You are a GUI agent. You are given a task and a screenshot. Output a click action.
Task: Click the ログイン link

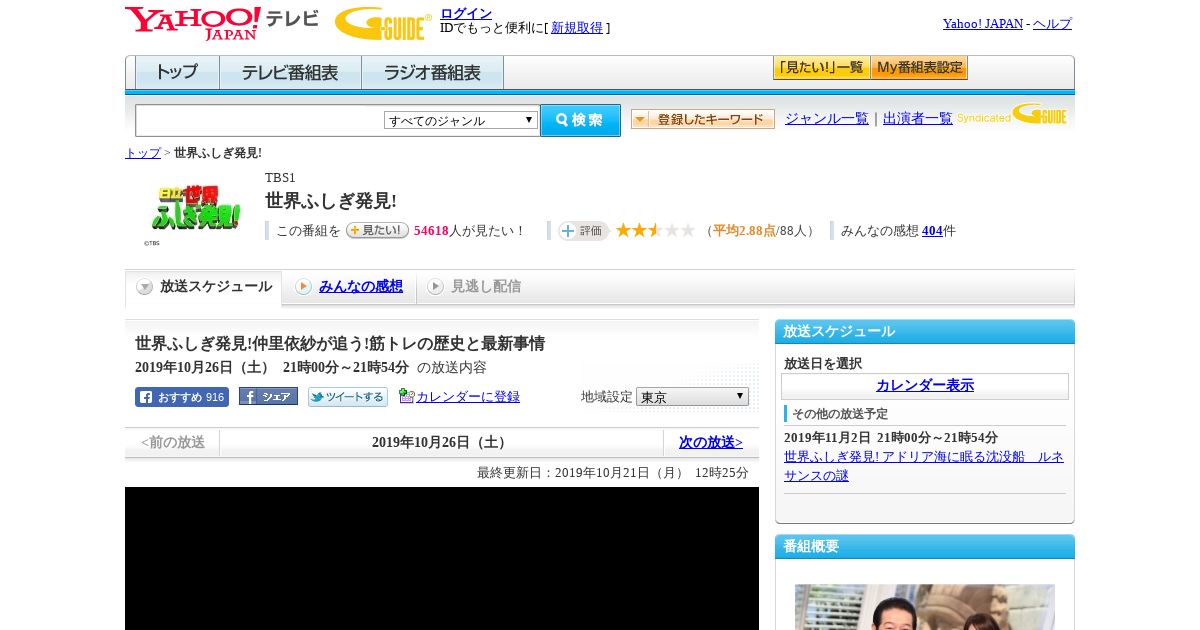point(466,13)
